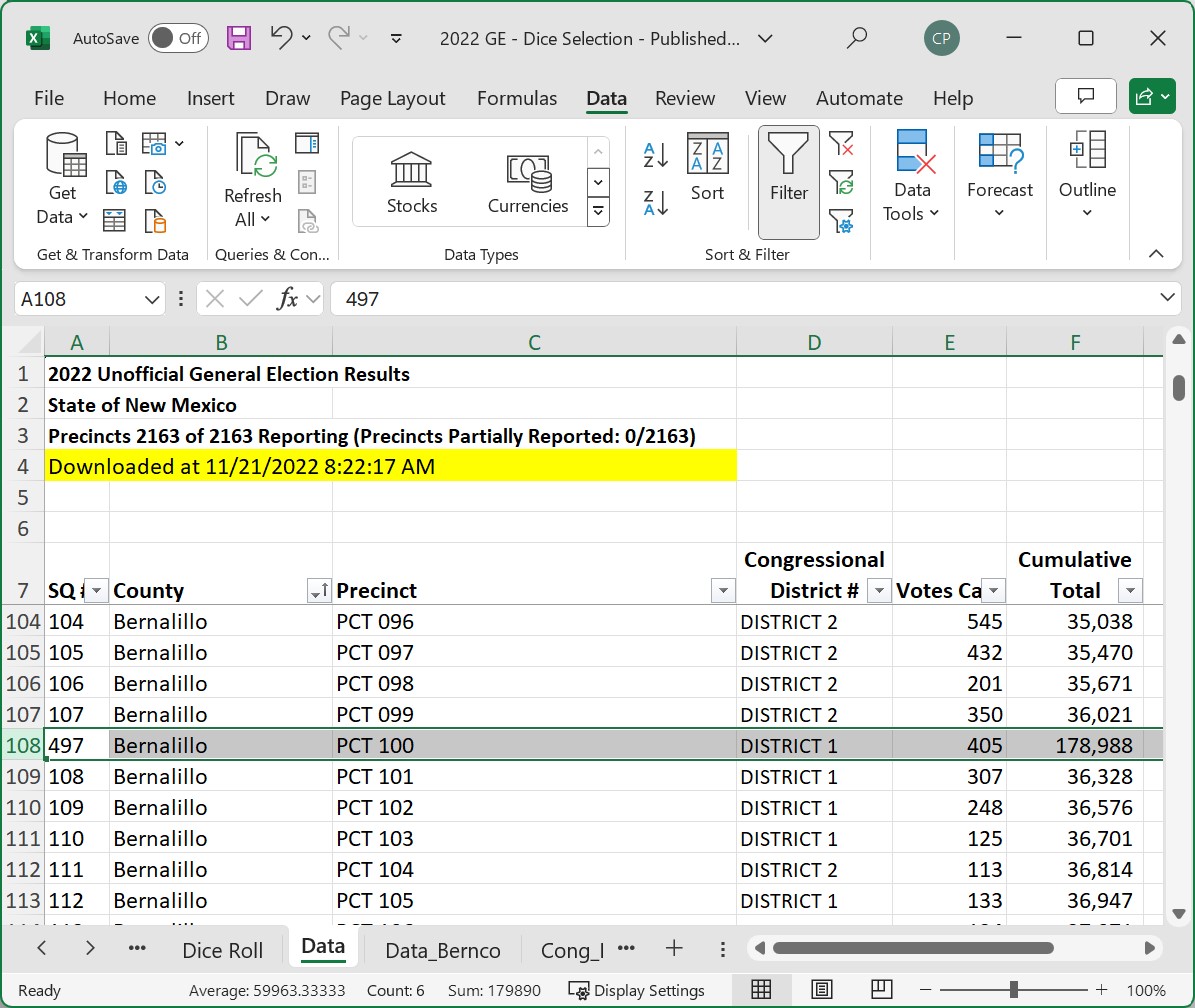Reapply the filter icon
Screen dimensions: 1195x1008
(x=841, y=183)
